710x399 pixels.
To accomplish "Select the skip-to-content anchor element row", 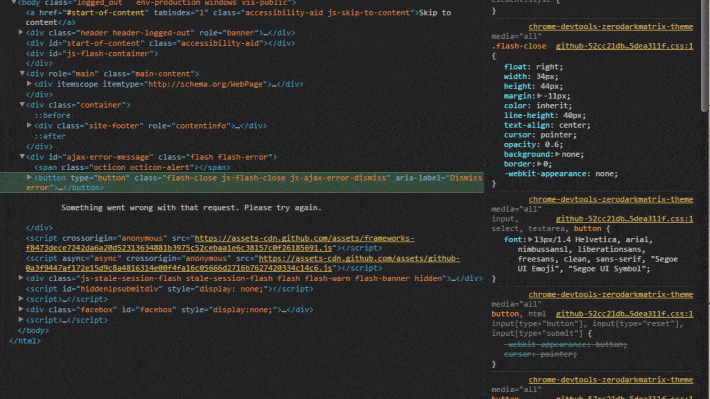I will [238, 17].
